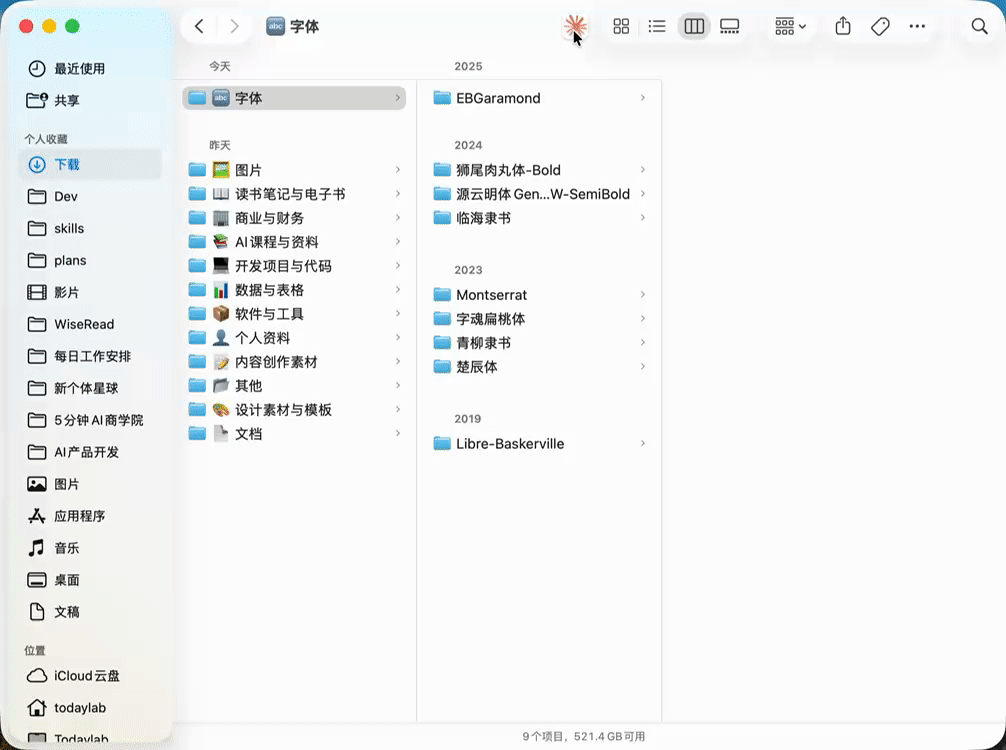
Task: Click the more actions ellipsis button
Action: [x=917, y=26]
